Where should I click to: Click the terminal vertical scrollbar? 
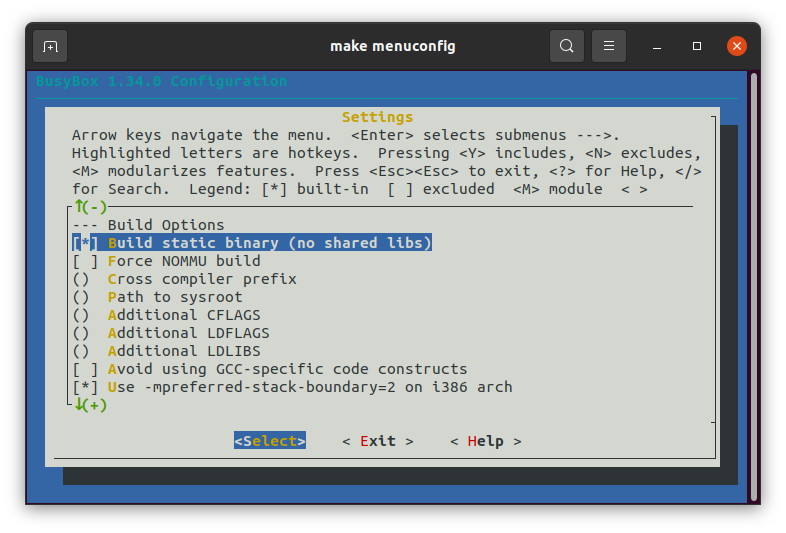(754, 287)
